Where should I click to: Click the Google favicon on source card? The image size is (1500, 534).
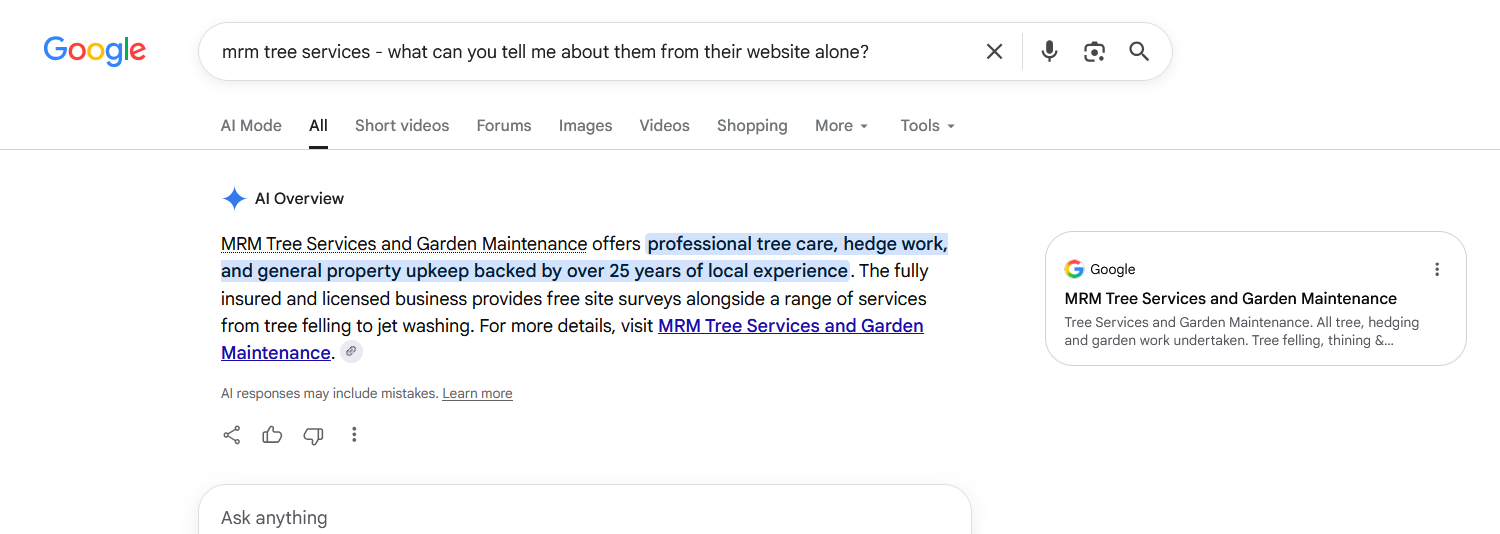(1074, 269)
